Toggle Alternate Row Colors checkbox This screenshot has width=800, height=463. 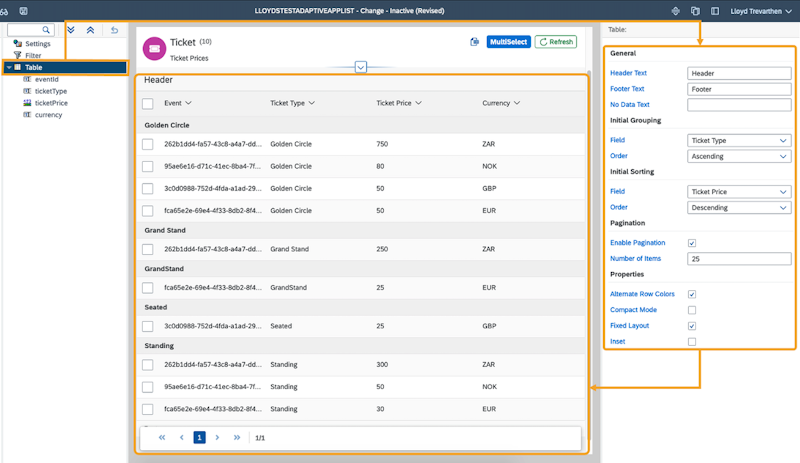click(692, 294)
